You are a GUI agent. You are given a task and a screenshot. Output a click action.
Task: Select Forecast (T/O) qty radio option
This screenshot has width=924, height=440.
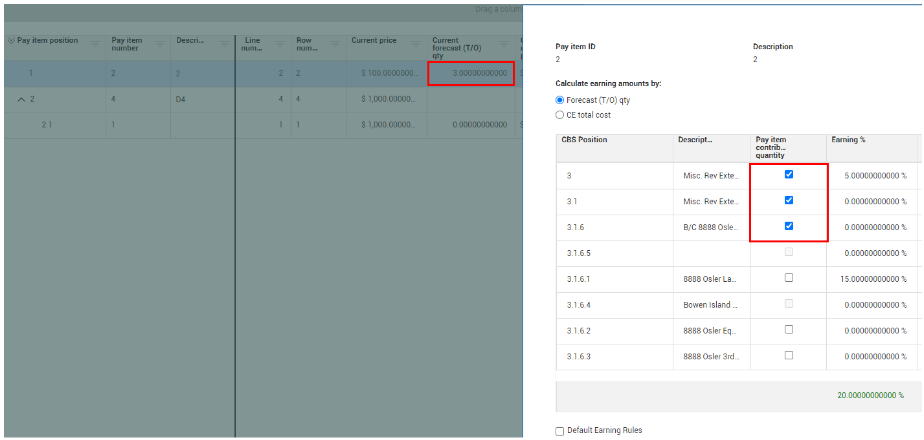(x=560, y=100)
